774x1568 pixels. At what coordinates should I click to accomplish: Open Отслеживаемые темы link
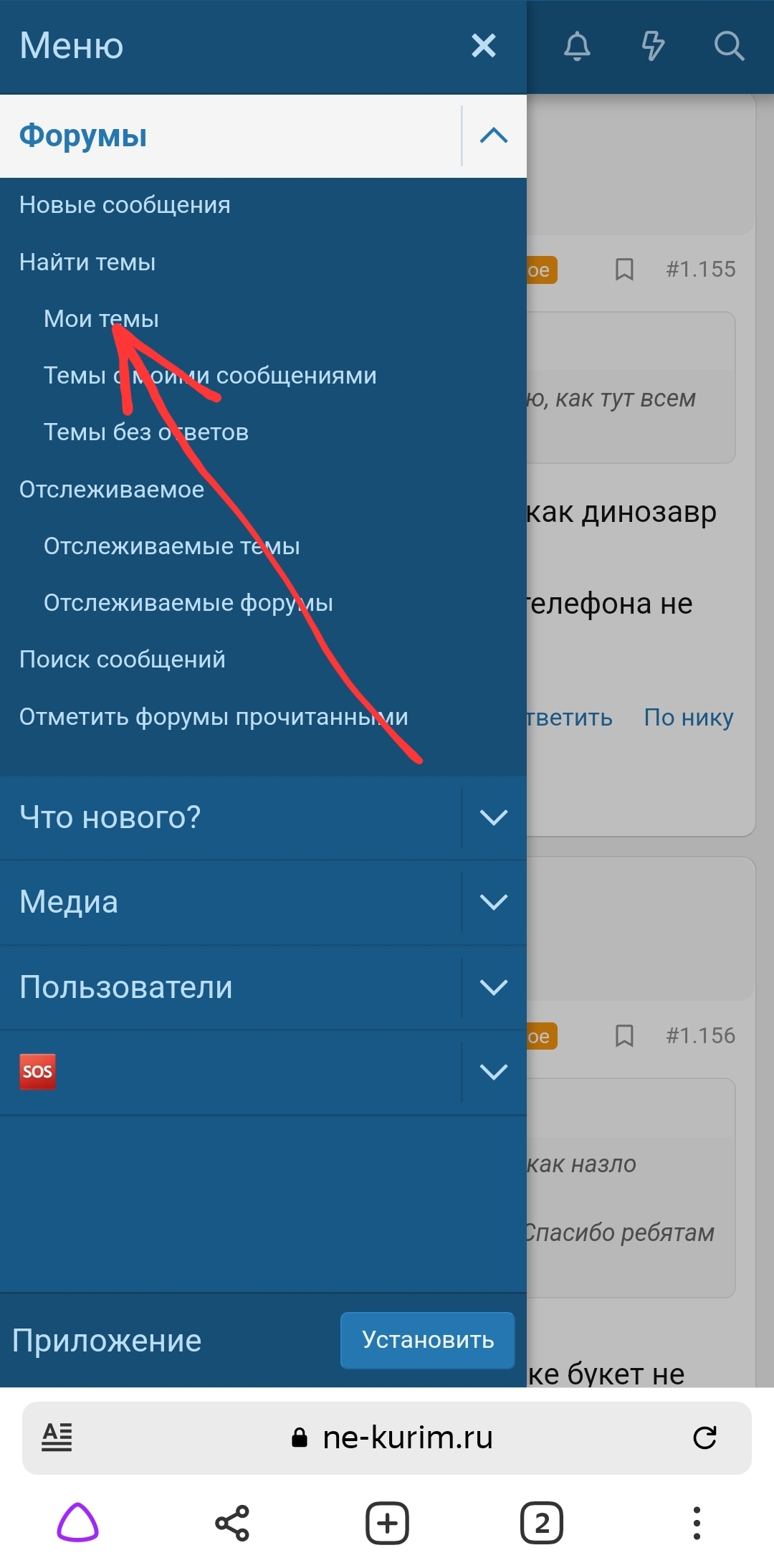[x=172, y=546]
